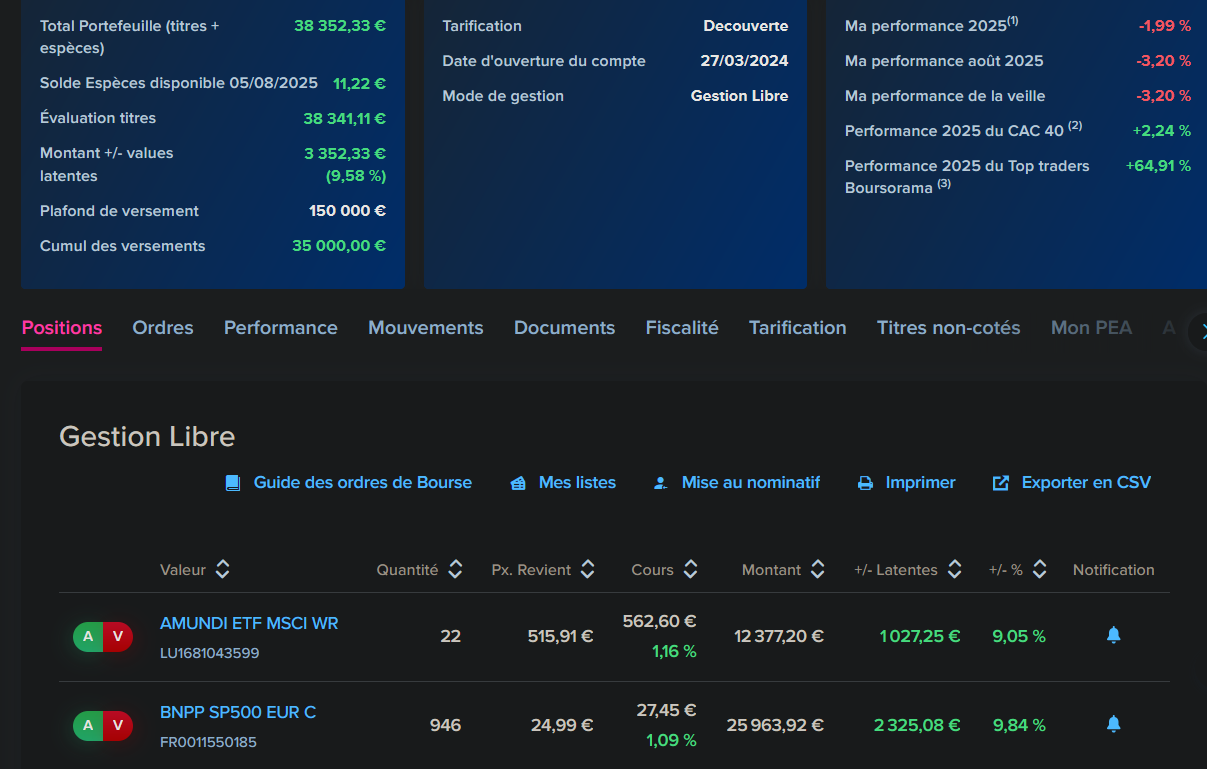
Task: Sort by +/- Latentes column arrows
Action: (955, 570)
